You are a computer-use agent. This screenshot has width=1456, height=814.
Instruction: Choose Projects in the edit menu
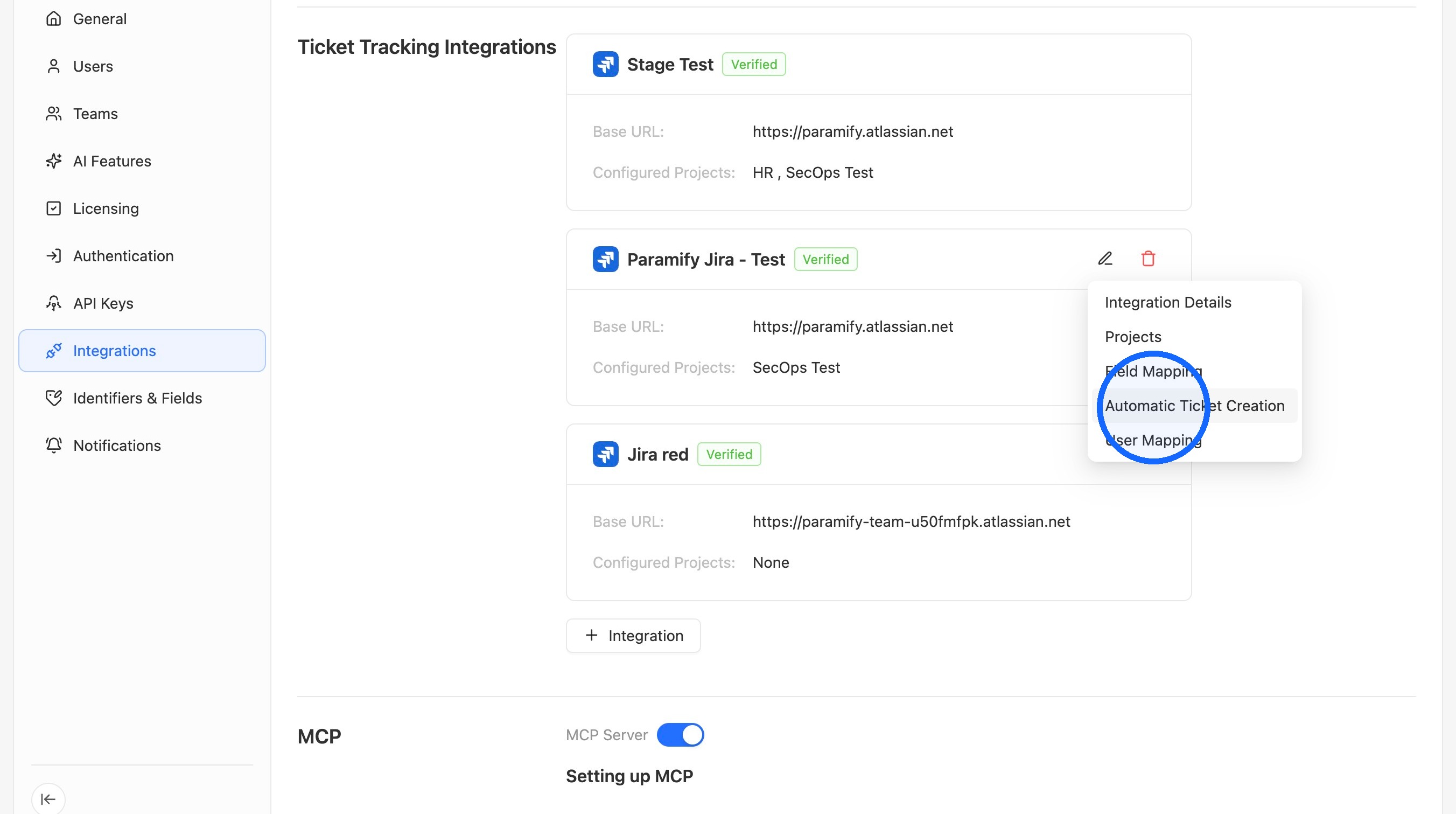1194,337
